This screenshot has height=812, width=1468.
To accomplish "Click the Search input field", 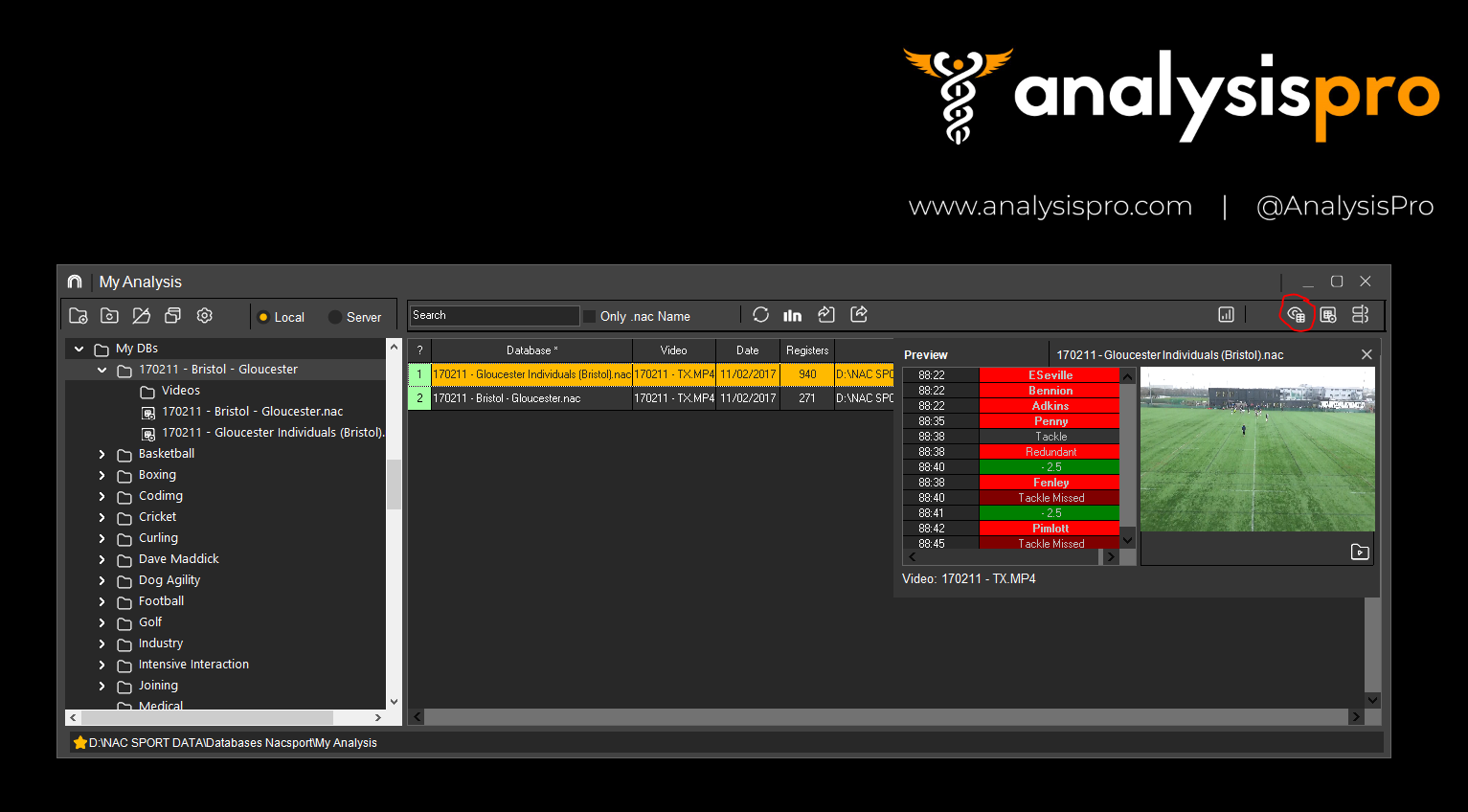I will 494,315.
